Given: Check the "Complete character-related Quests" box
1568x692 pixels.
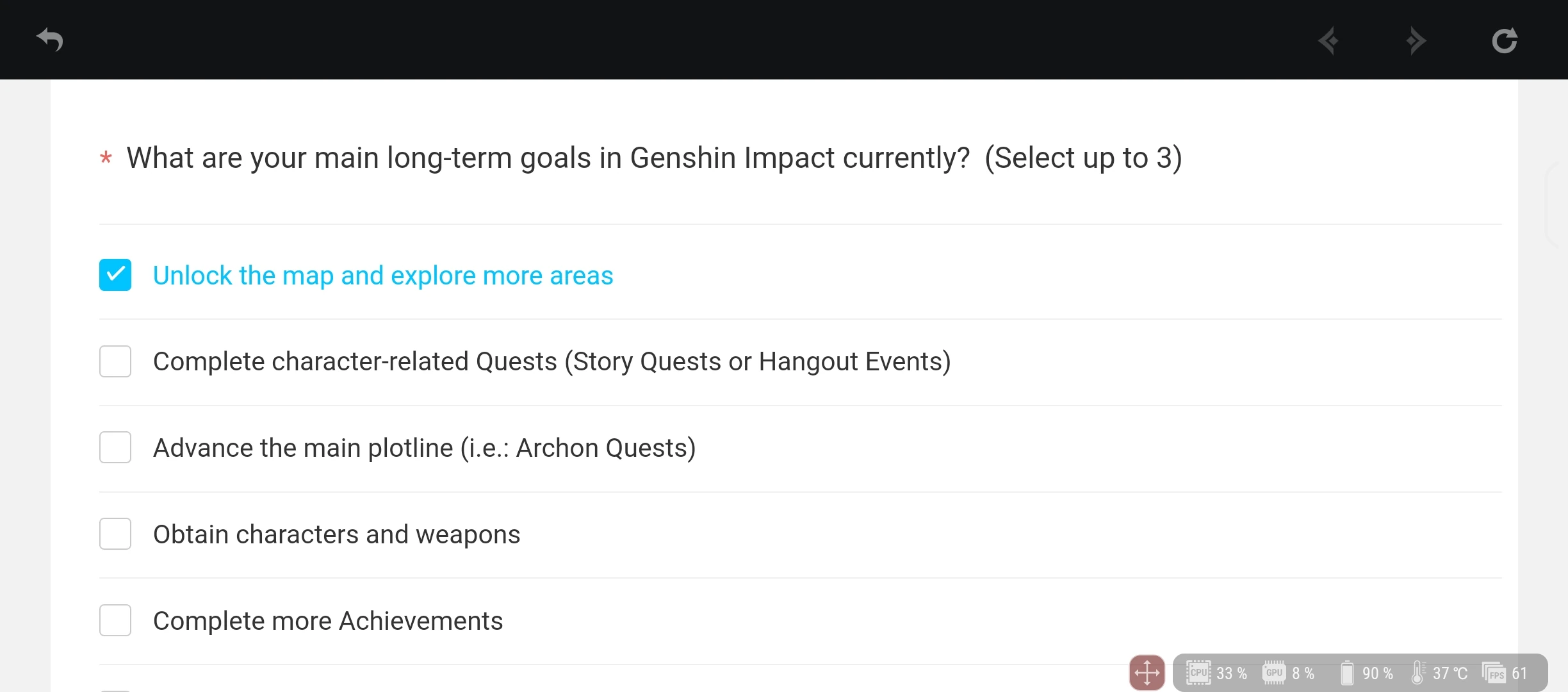Looking at the screenshot, I should click(115, 361).
